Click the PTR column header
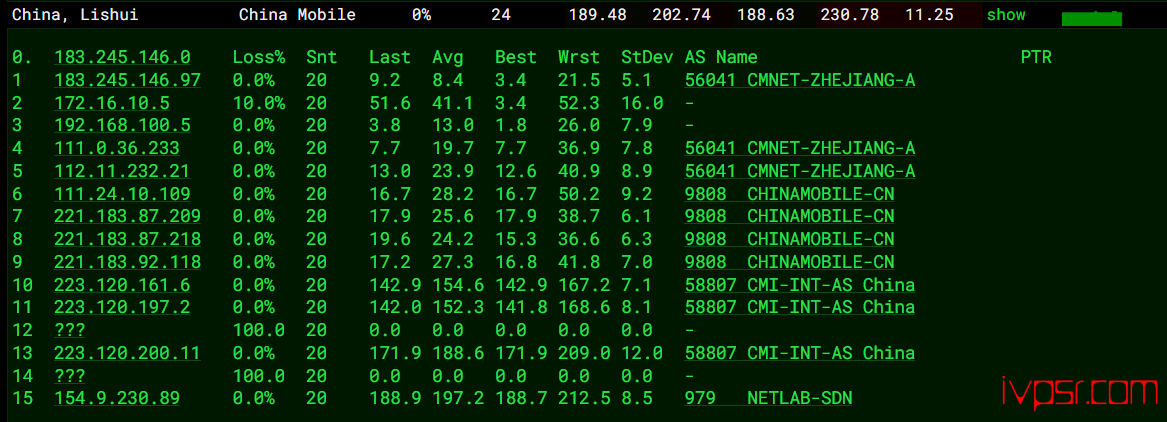 [x=1036, y=57]
